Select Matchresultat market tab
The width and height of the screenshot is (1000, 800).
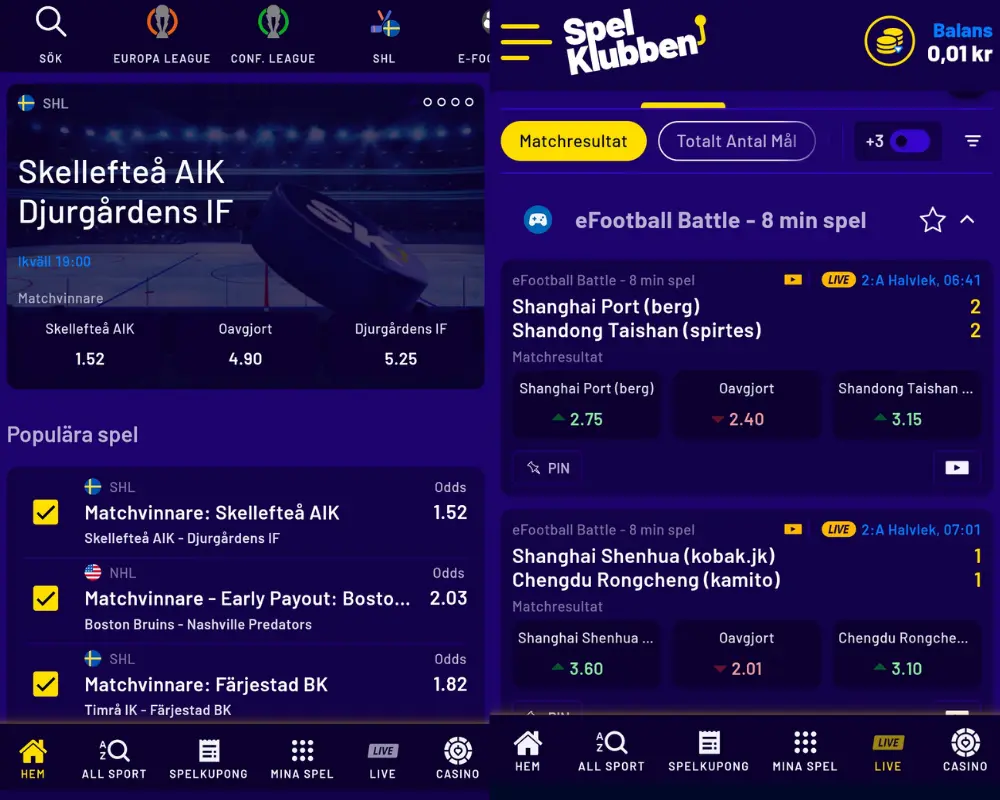[573, 141]
